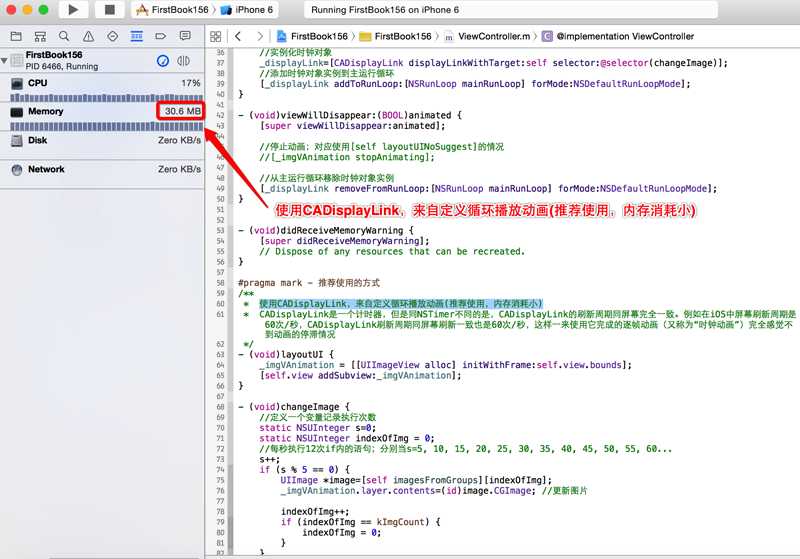Click 'static NSUInteger indexOfImg = 0;' line
The image size is (800, 559).
347,438
